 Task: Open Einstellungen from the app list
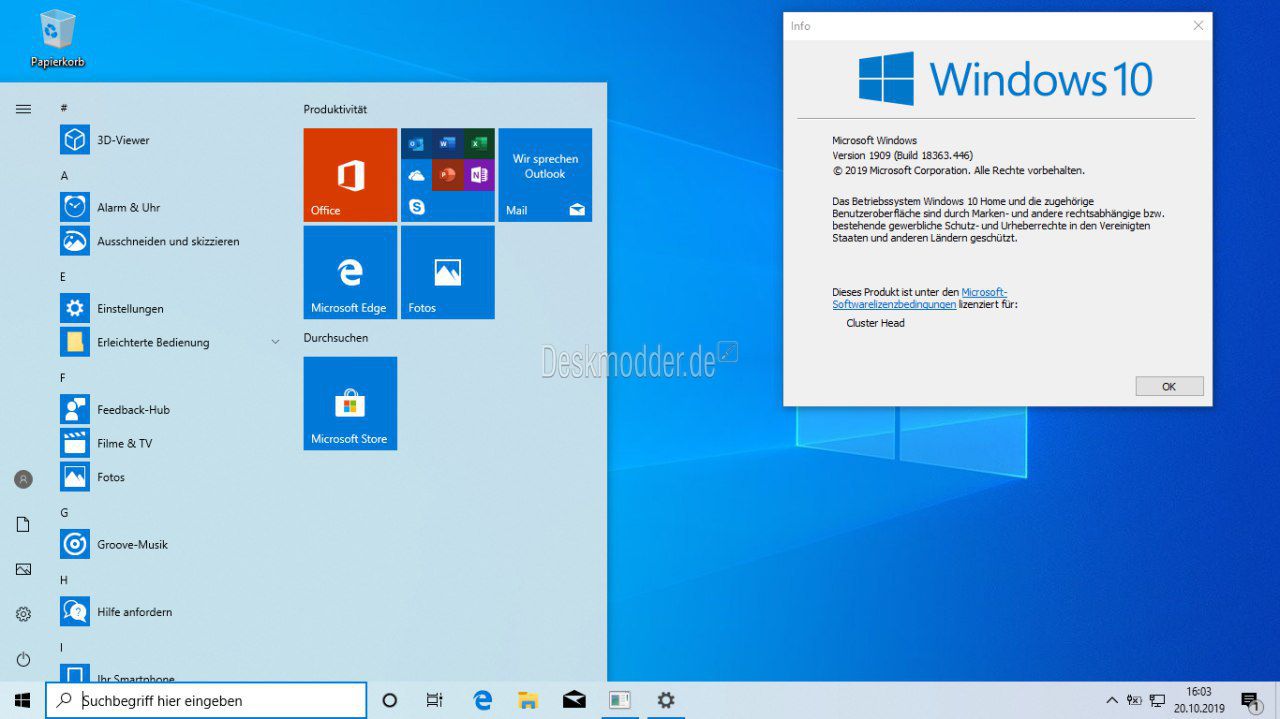pos(170,308)
